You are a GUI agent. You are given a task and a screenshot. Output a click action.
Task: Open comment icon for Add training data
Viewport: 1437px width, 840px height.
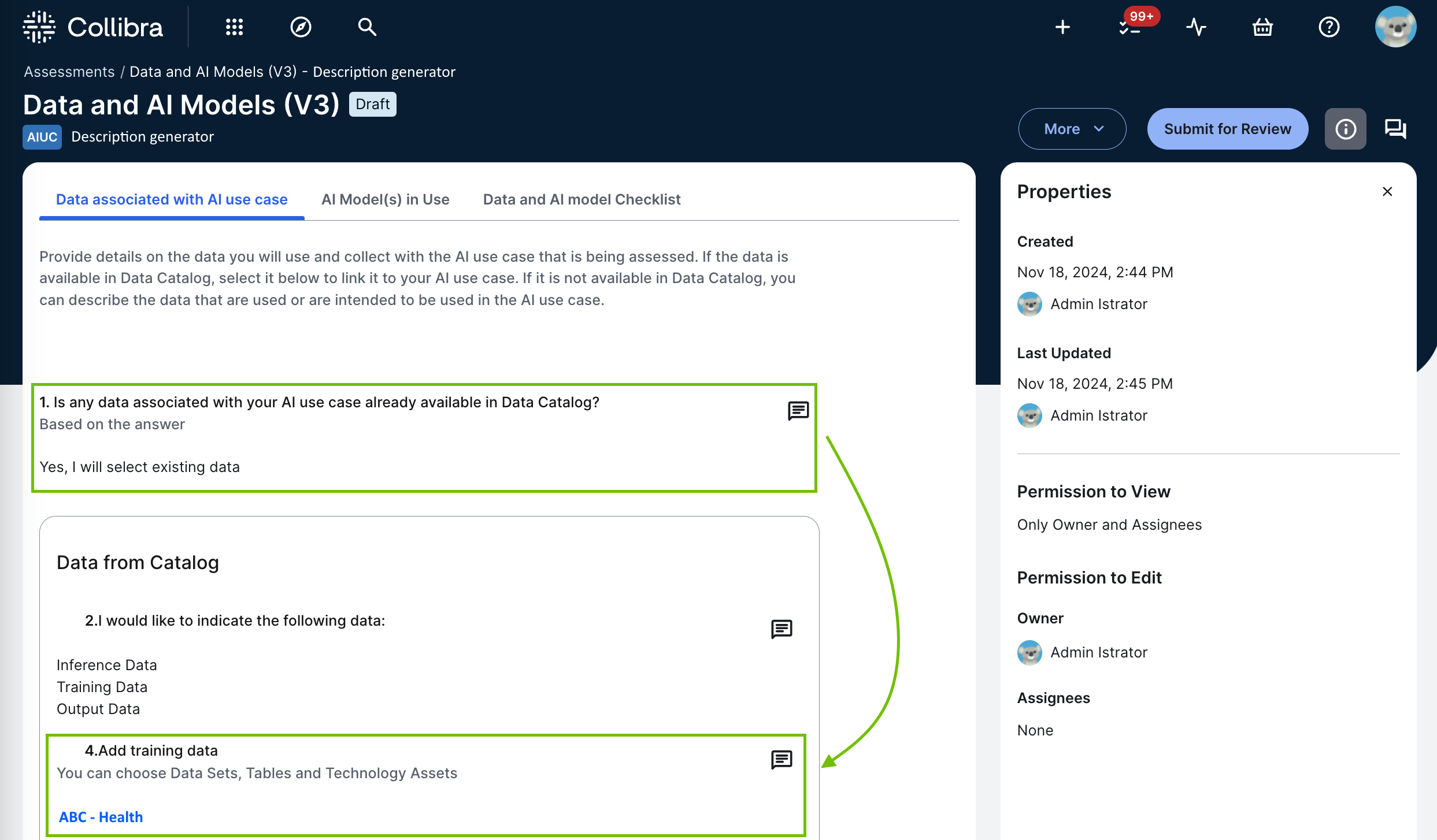click(782, 759)
